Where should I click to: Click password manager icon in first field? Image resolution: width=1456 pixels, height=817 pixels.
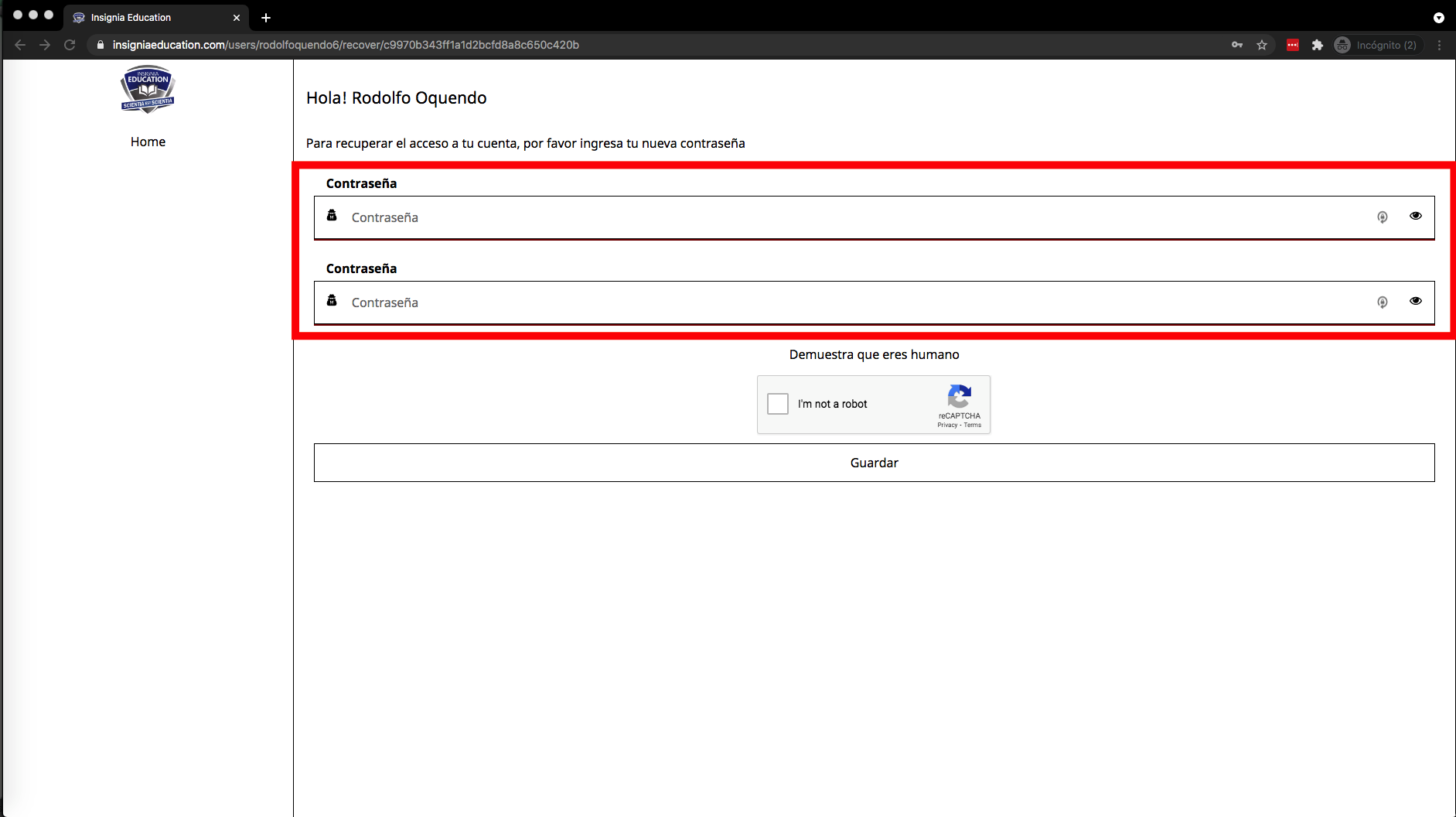tap(1382, 217)
